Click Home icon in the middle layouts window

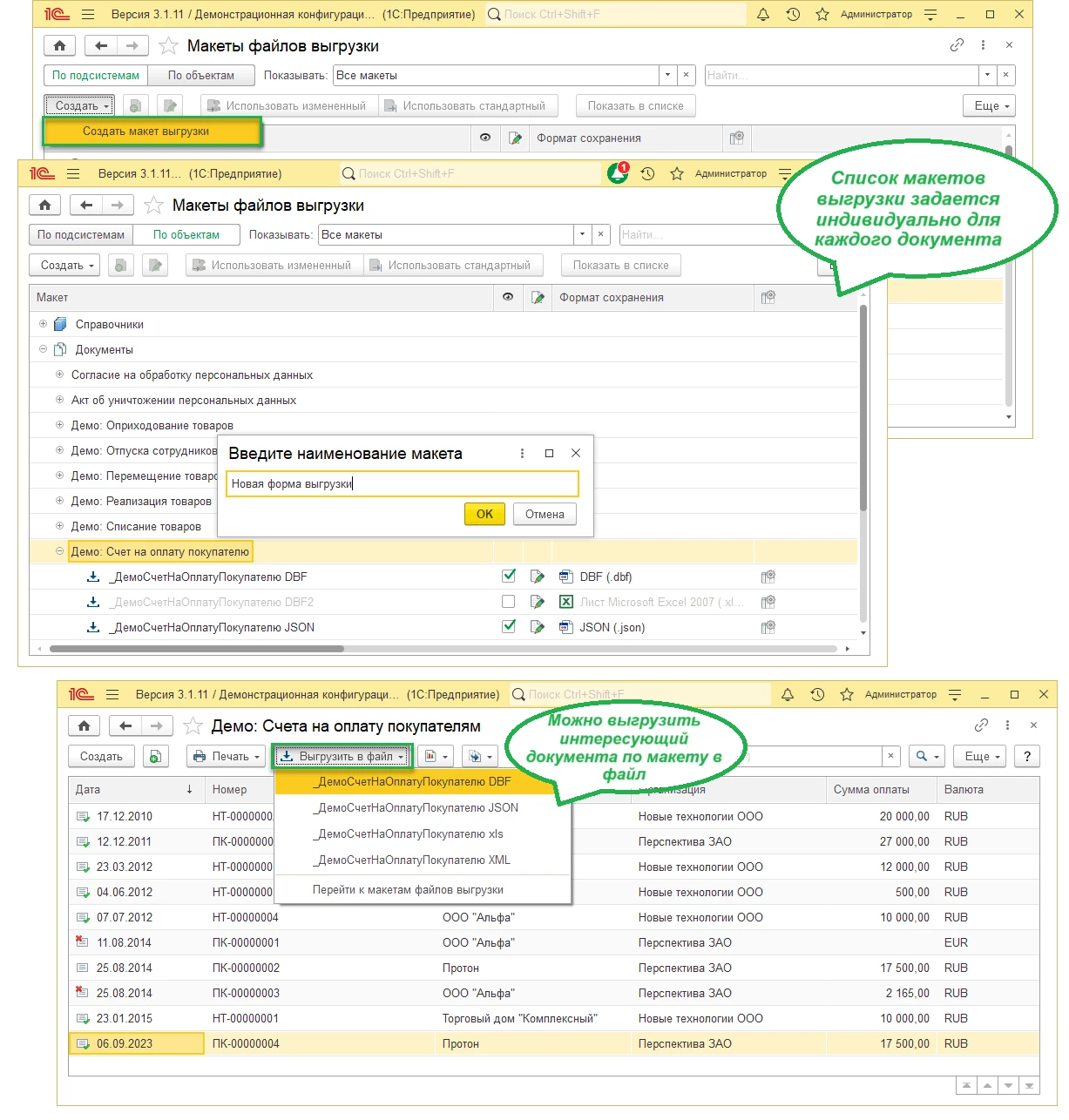[44, 206]
